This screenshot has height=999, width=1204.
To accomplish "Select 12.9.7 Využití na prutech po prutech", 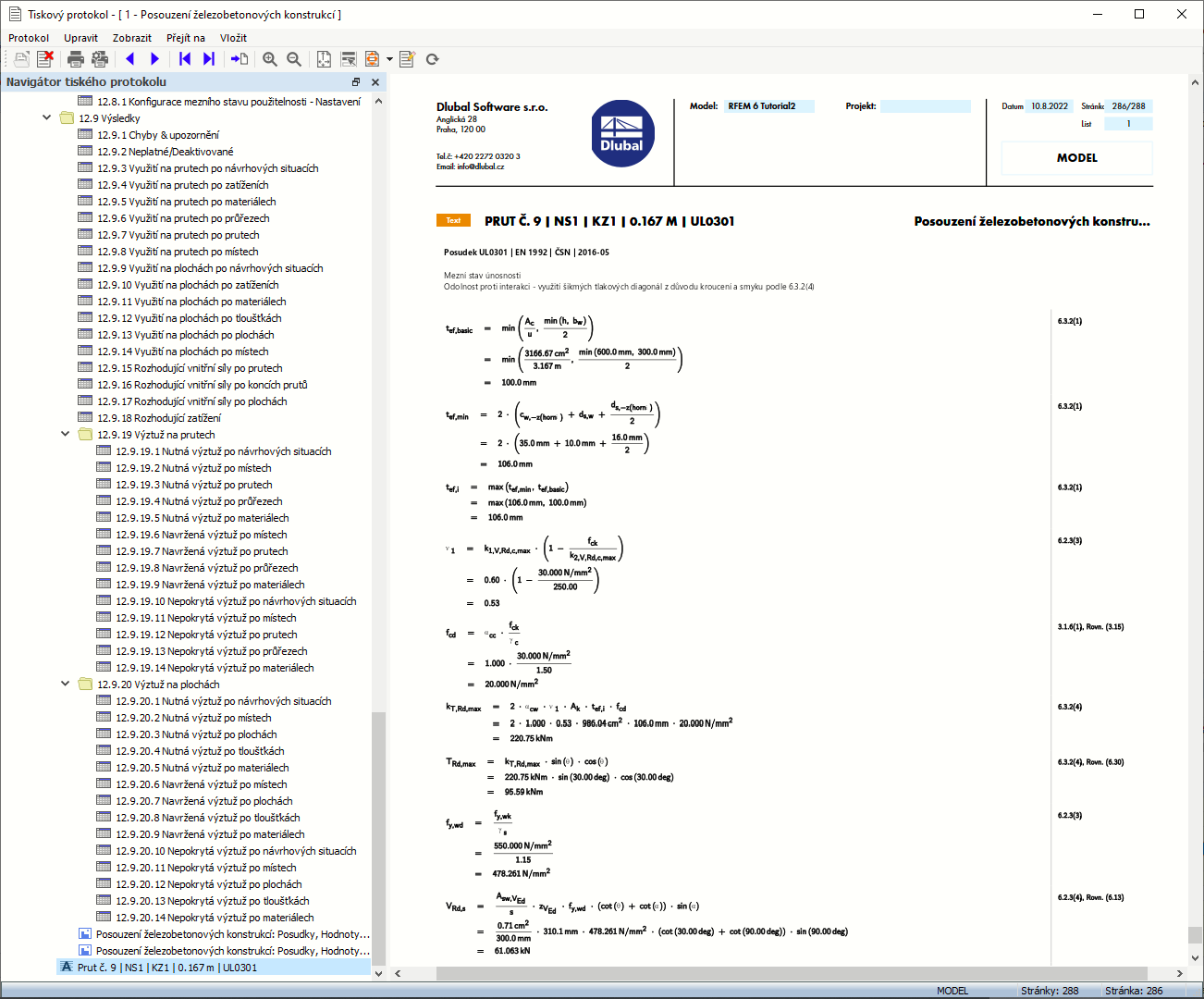I will point(178,235).
